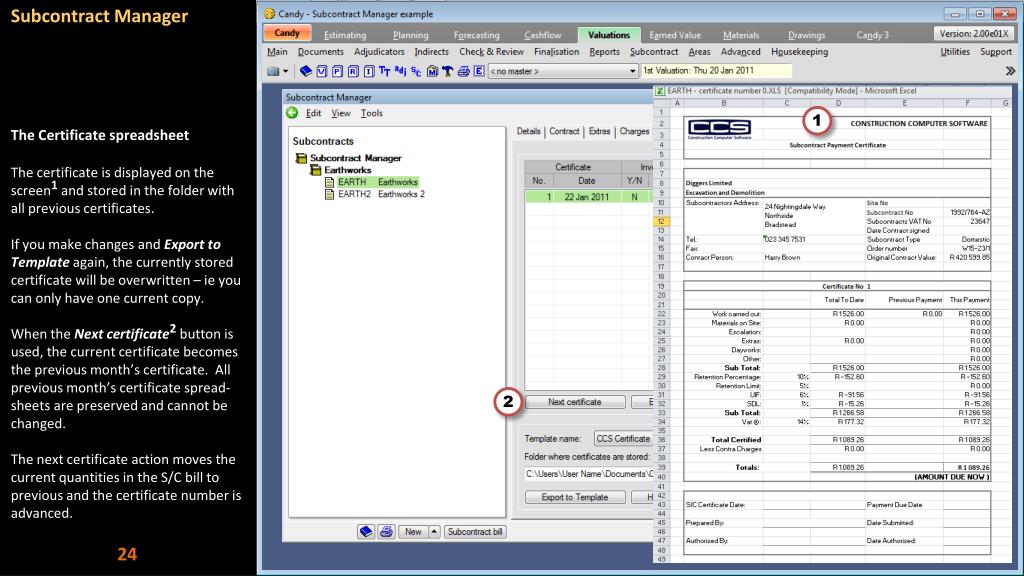Open the CCS Certificate template name dropdown
1024x576 pixels.
[624, 439]
